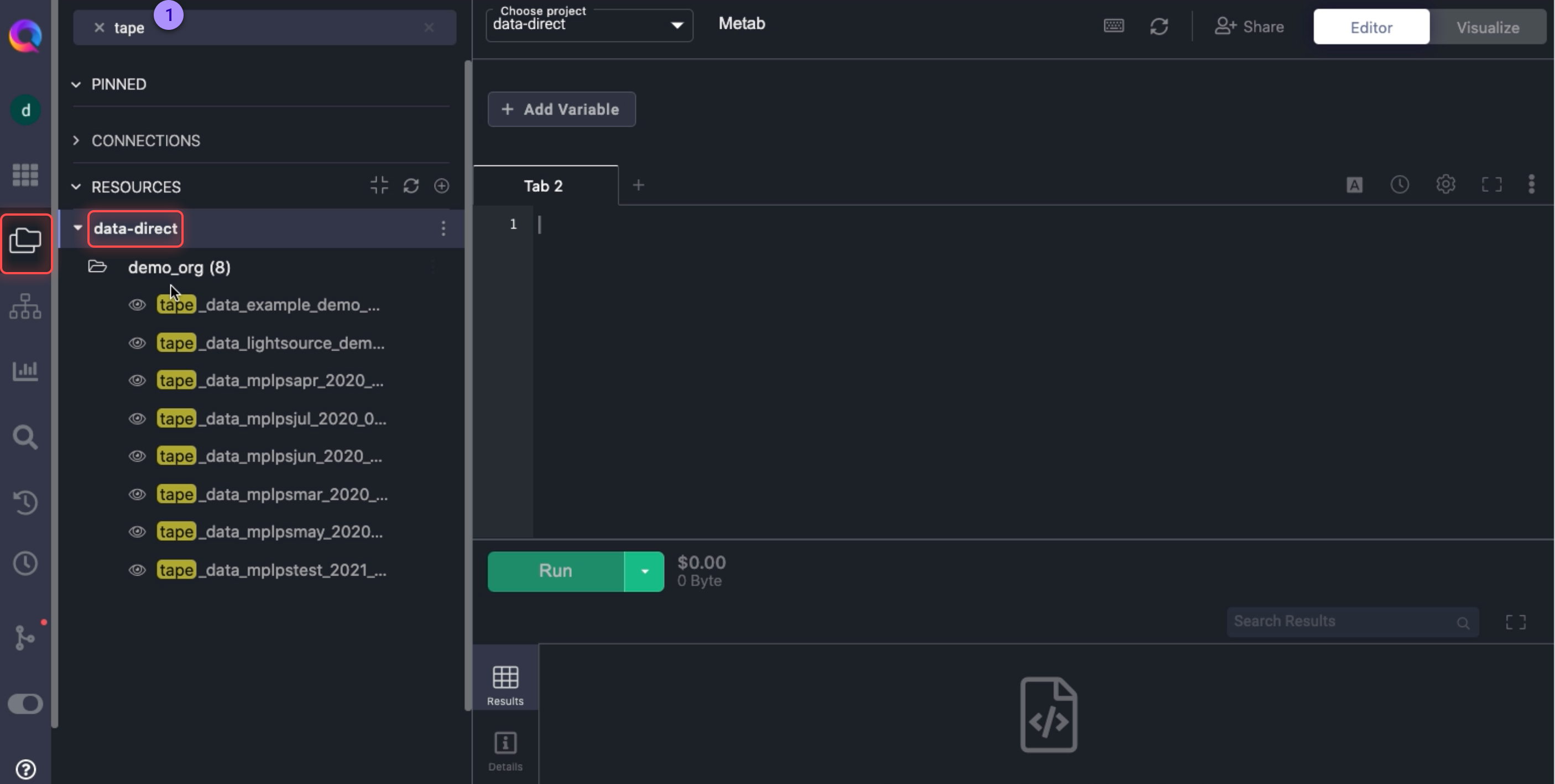Click the vertical scrollbar of resources panel

pos(467,386)
